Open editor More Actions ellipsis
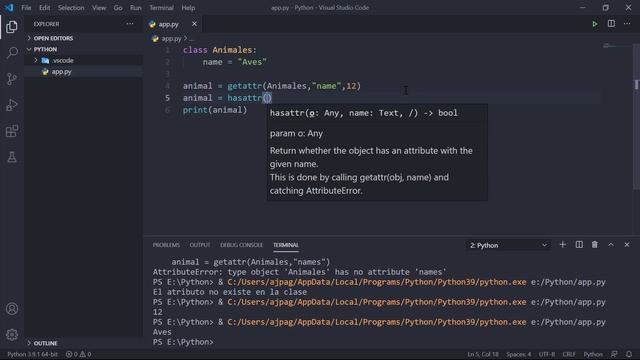This screenshot has height=360, width=640. [x=627, y=24]
